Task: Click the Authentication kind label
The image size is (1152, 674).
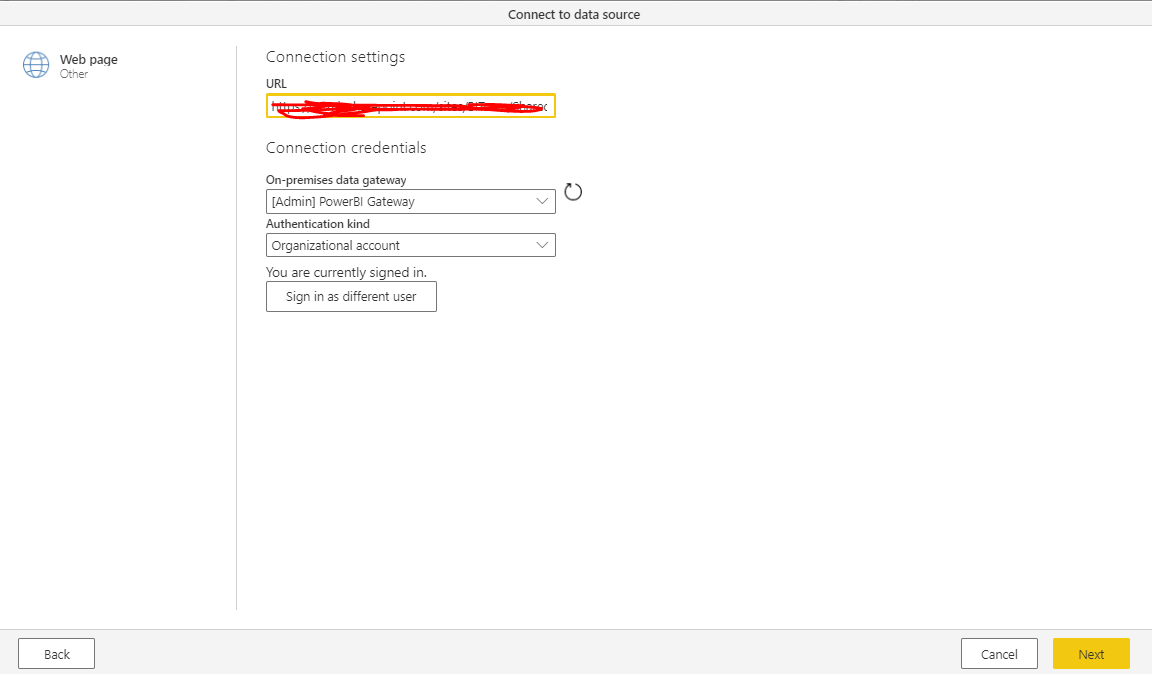Action: pos(318,223)
